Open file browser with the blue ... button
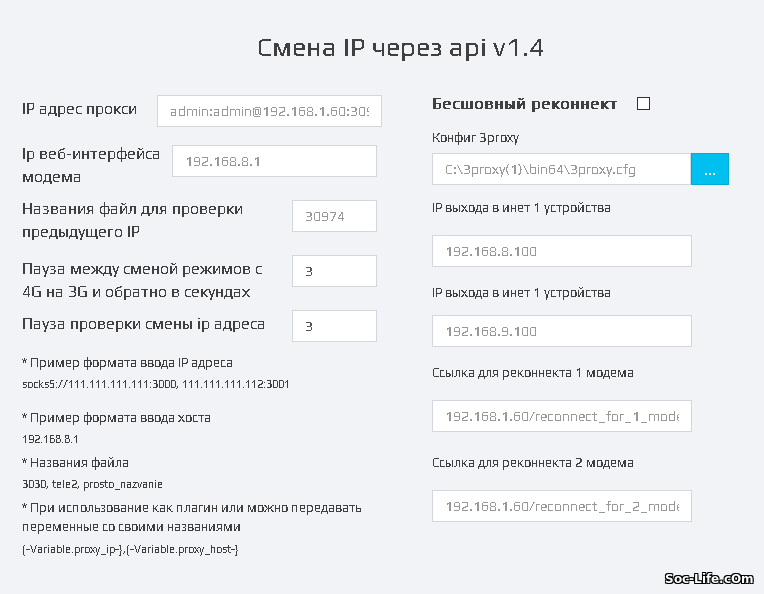764x594 pixels. click(x=710, y=169)
